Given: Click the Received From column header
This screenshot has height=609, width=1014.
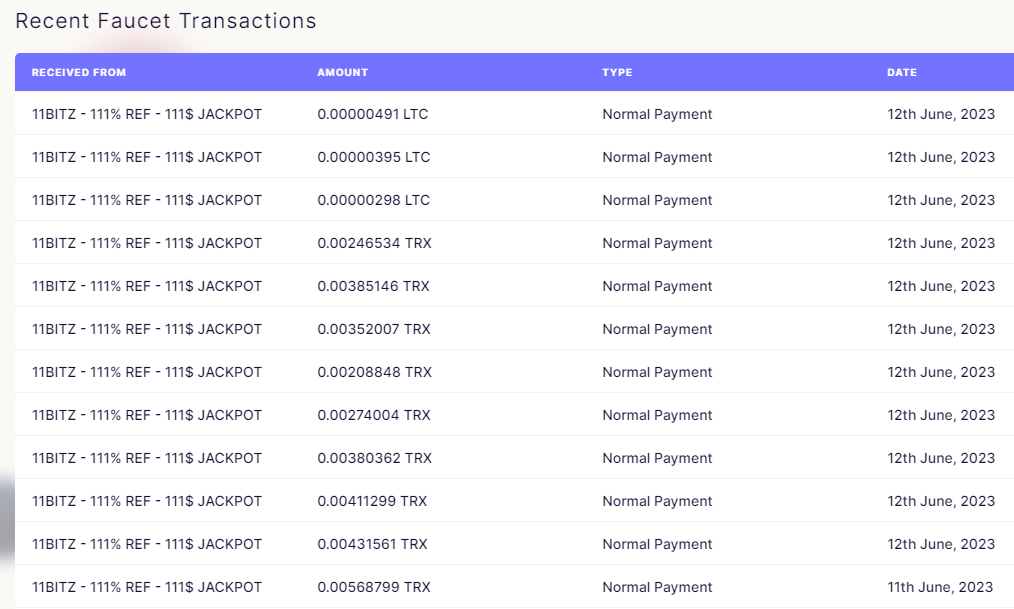Looking at the screenshot, I should 79,73.
